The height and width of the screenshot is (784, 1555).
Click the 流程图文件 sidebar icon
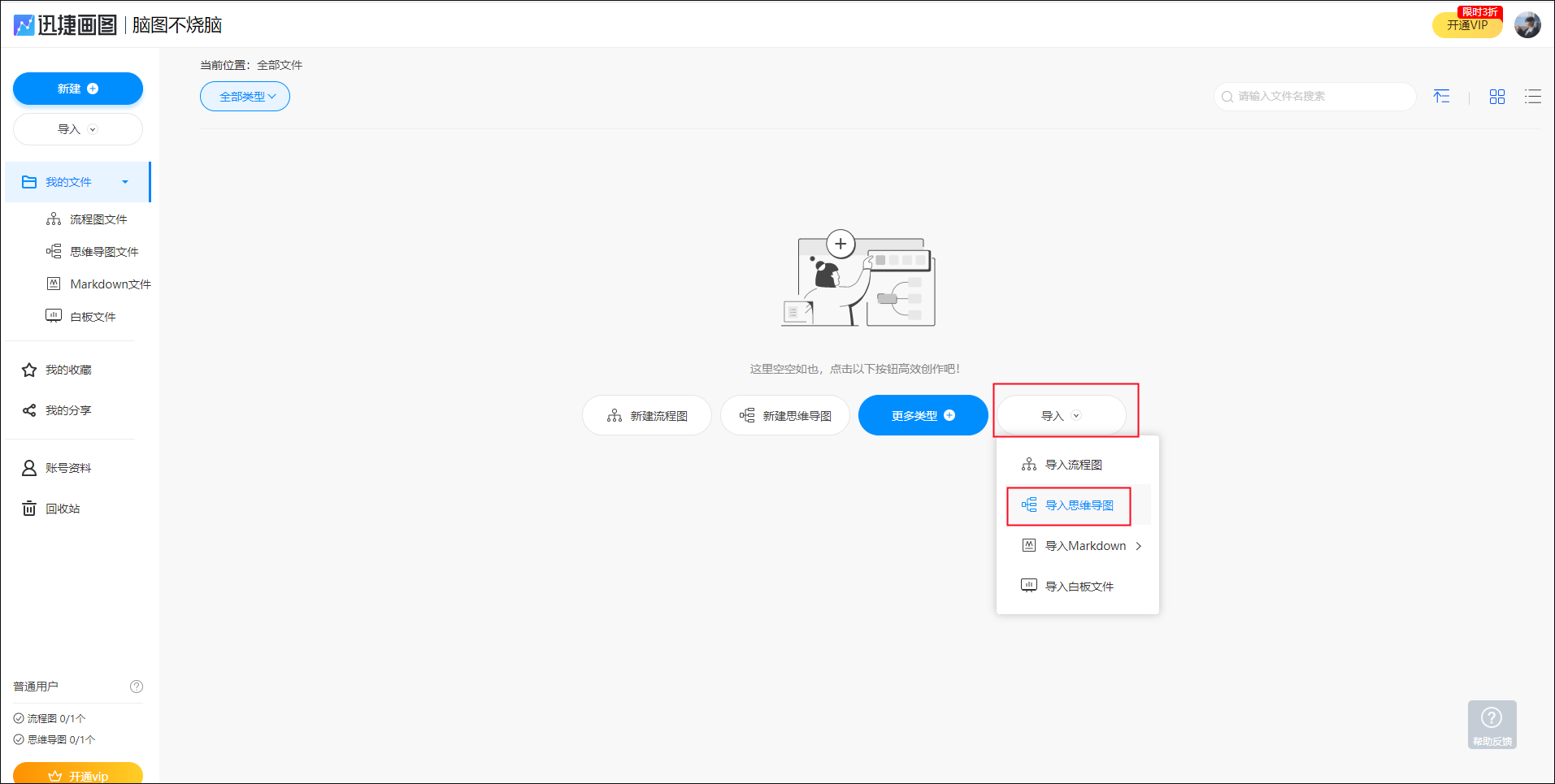coord(54,219)
